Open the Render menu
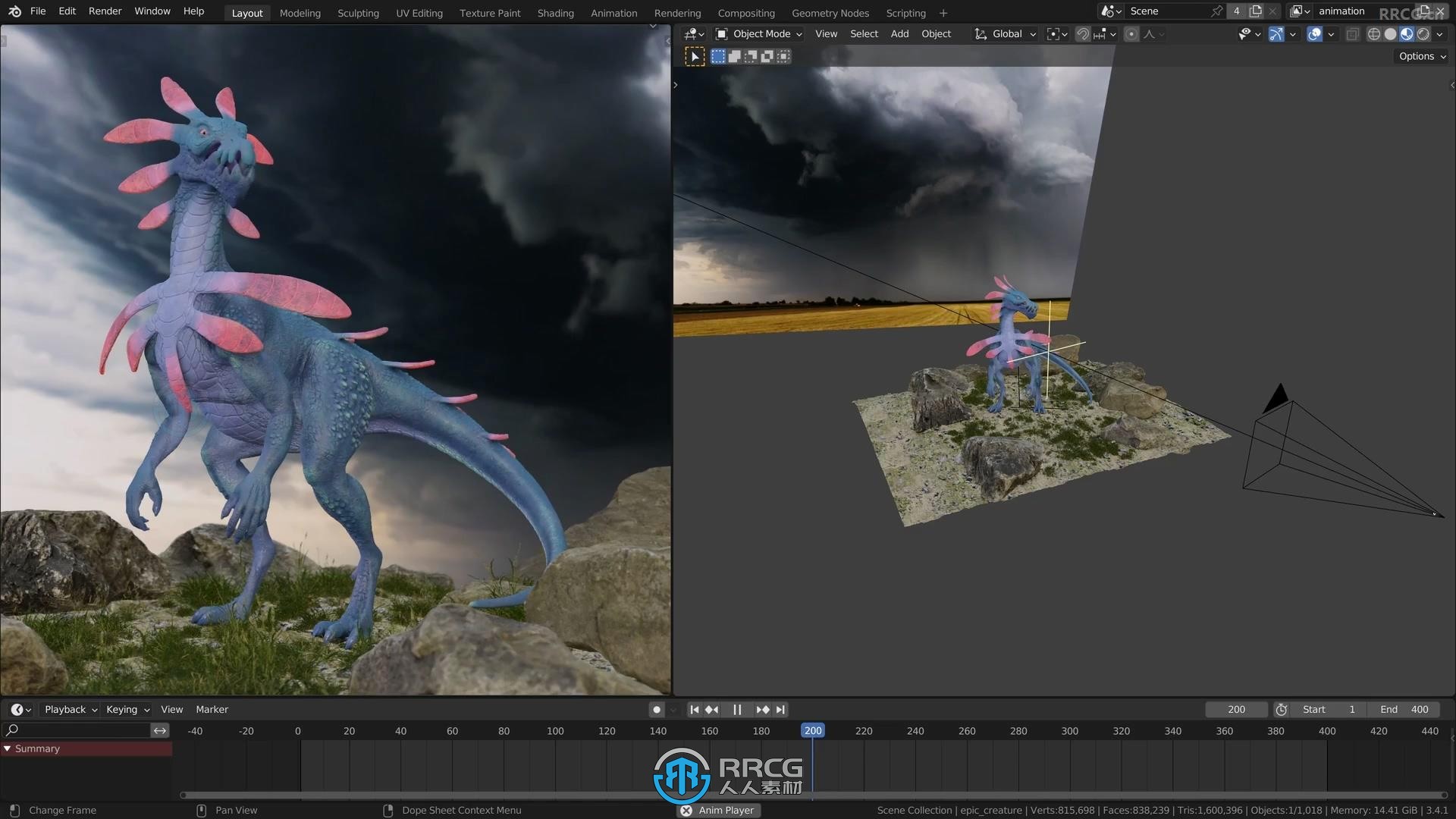The height and width of the screenshot is (819, 1456). pyautogui.click(x=105, y=11)
